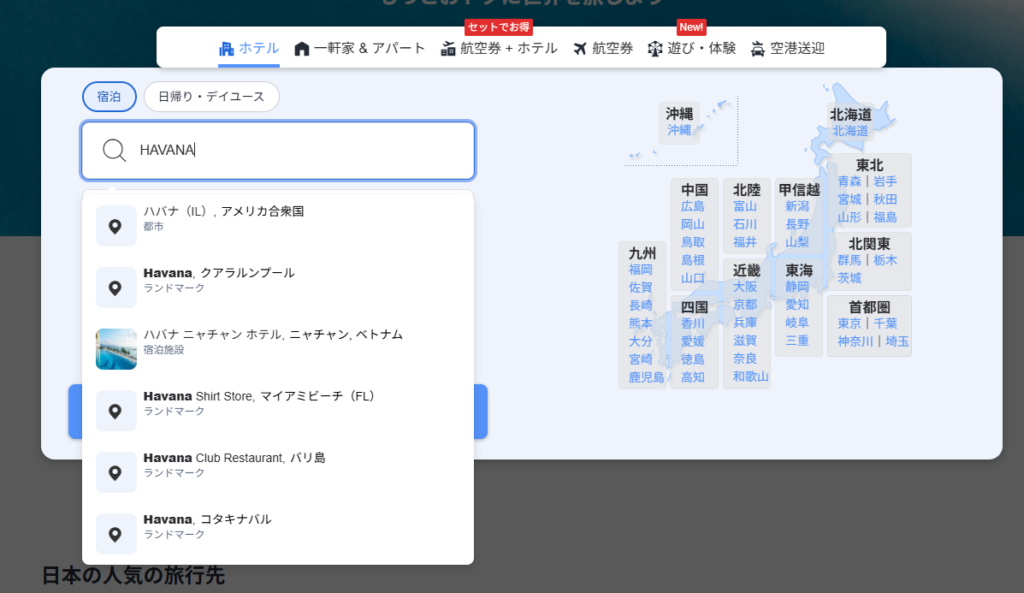
Task: Click the 北海道 region link
Action: [x=850, y=131]
